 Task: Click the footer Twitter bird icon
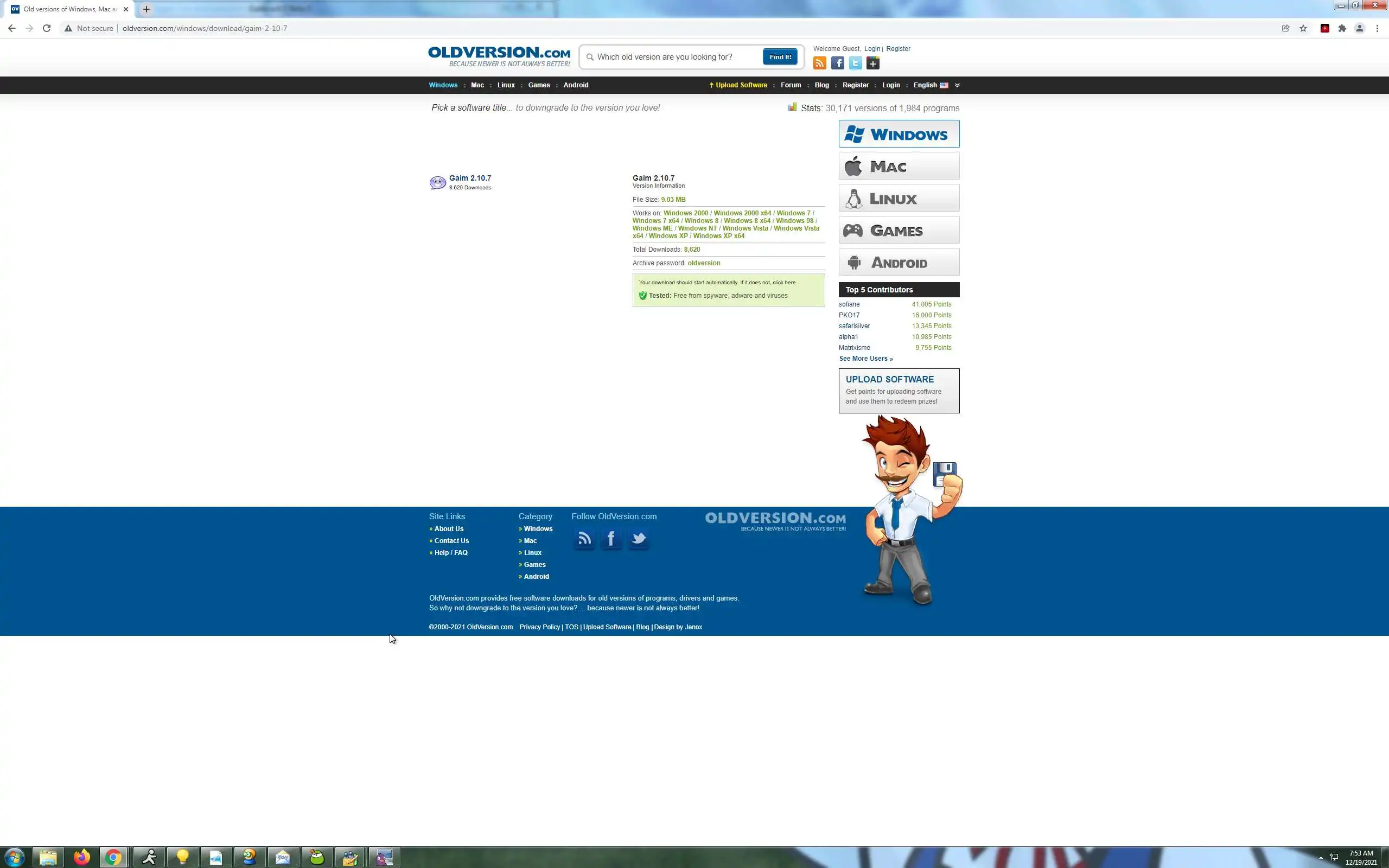(x=638, y=539)
